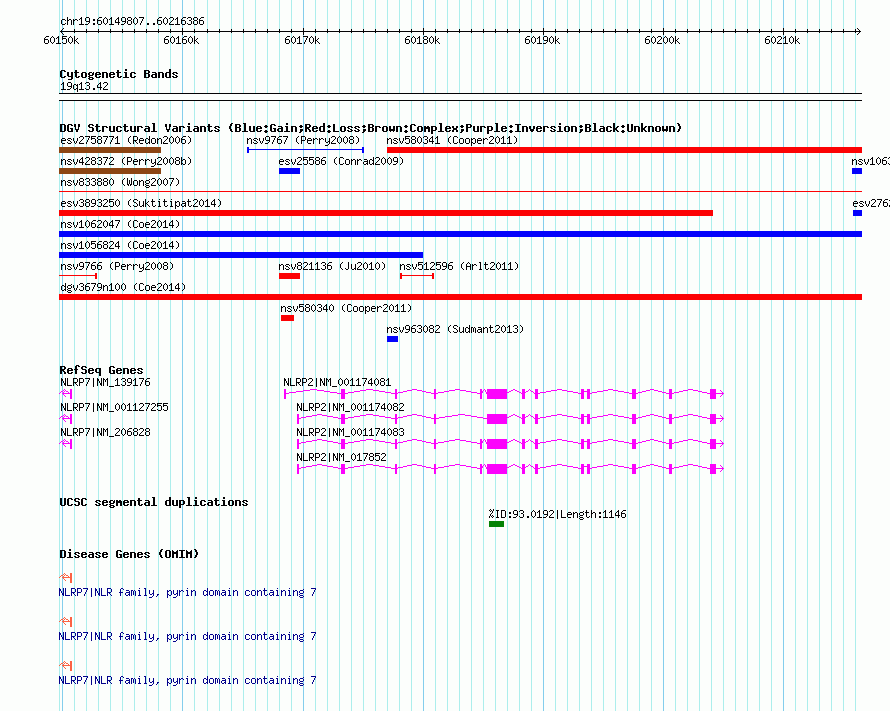Select the brown nsv428372 (Perry2008b) bar

click(x=110, y=171)
